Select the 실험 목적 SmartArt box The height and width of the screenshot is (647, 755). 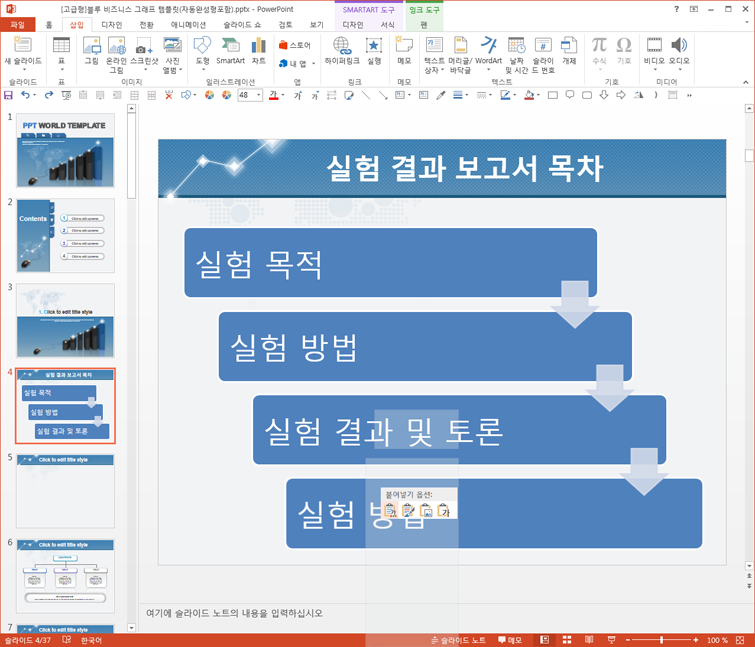391,263
